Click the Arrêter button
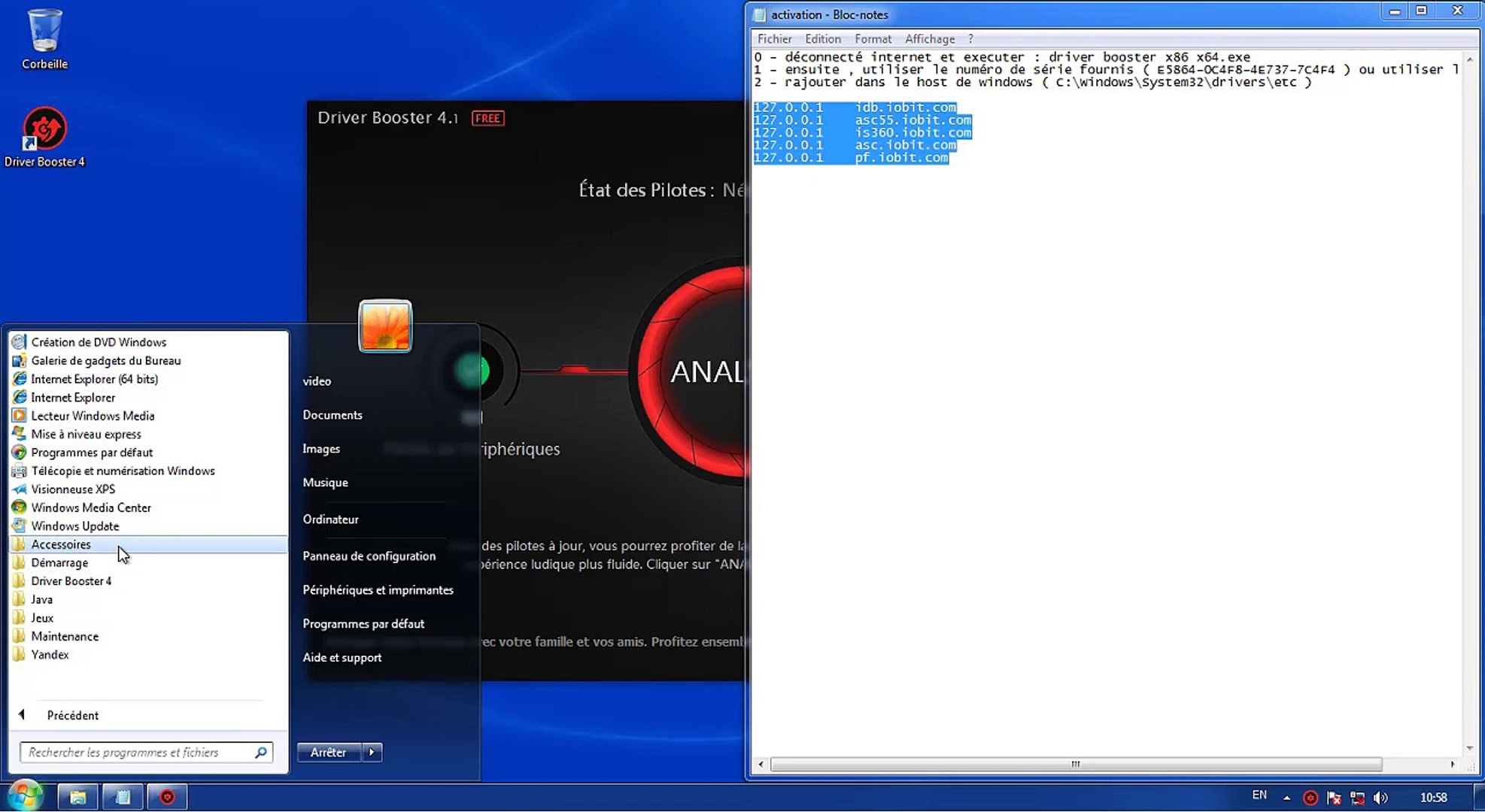Screen dimensions: 1485x812 click(x=329, y=752)
